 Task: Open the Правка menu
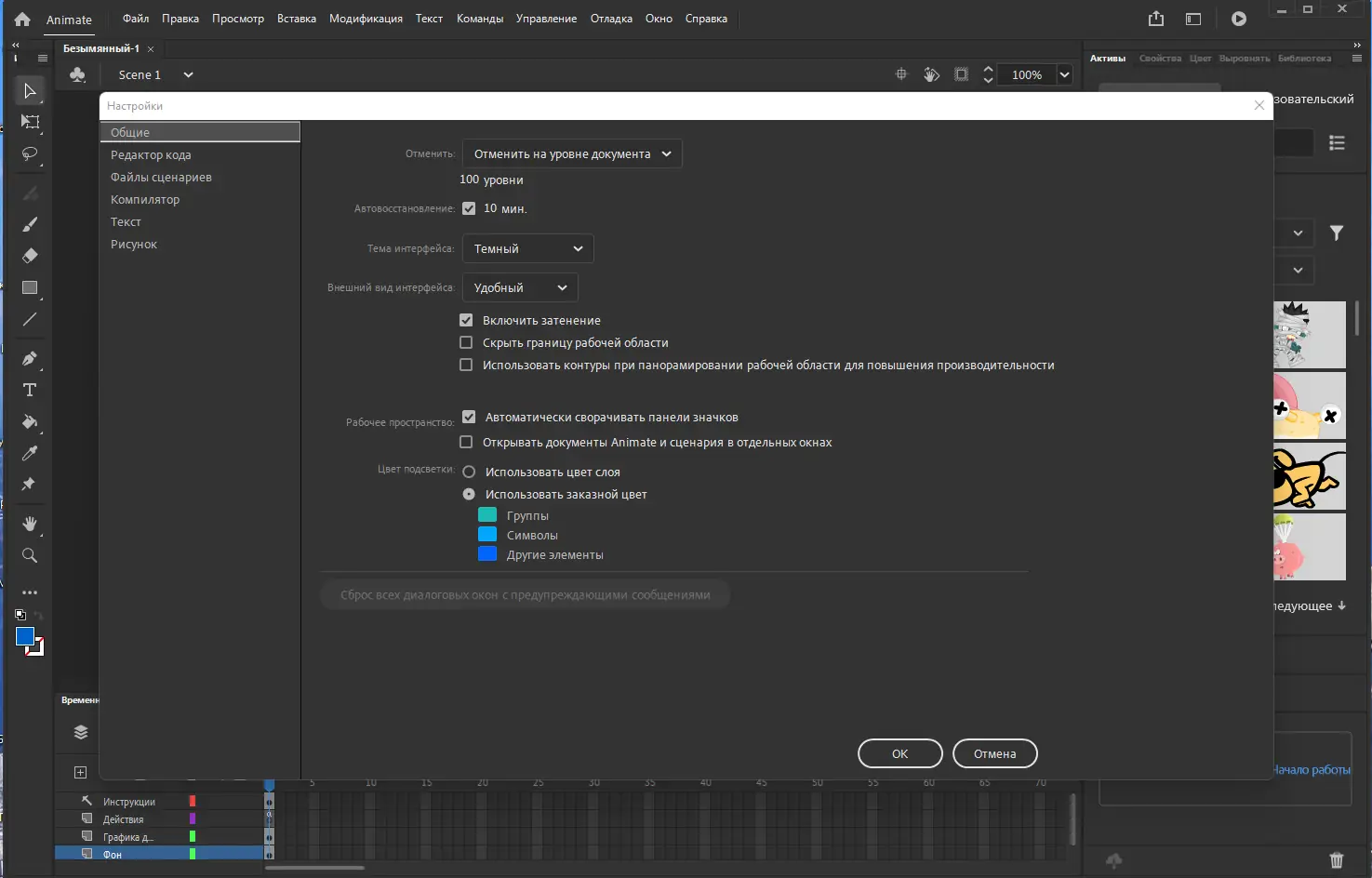pos(180,19)
